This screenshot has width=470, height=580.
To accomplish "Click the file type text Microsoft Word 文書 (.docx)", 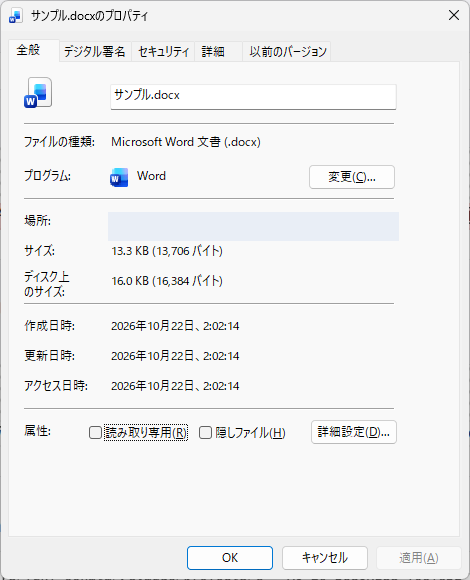I will (x=186, y=142).
